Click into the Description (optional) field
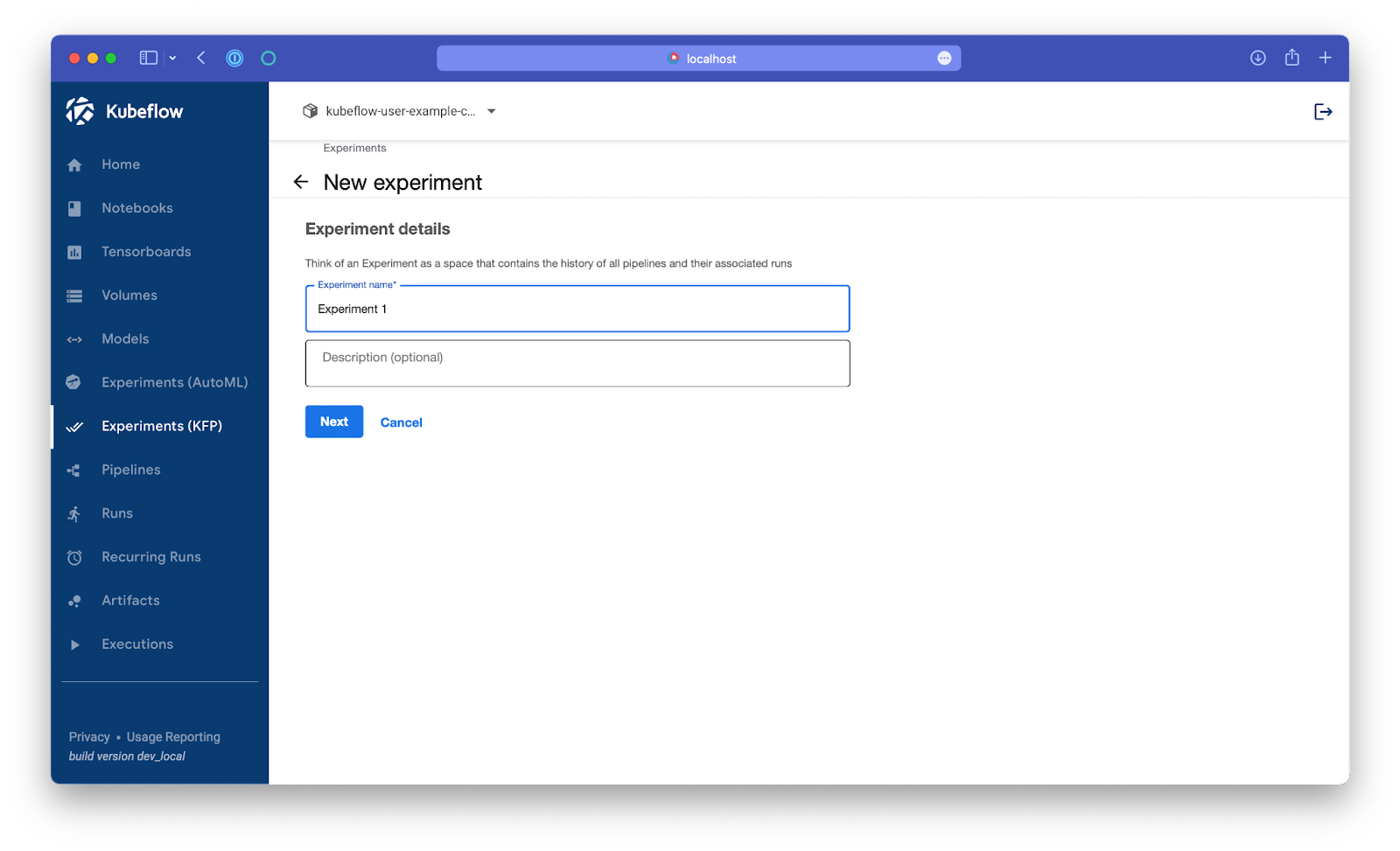 click(577, 364)
